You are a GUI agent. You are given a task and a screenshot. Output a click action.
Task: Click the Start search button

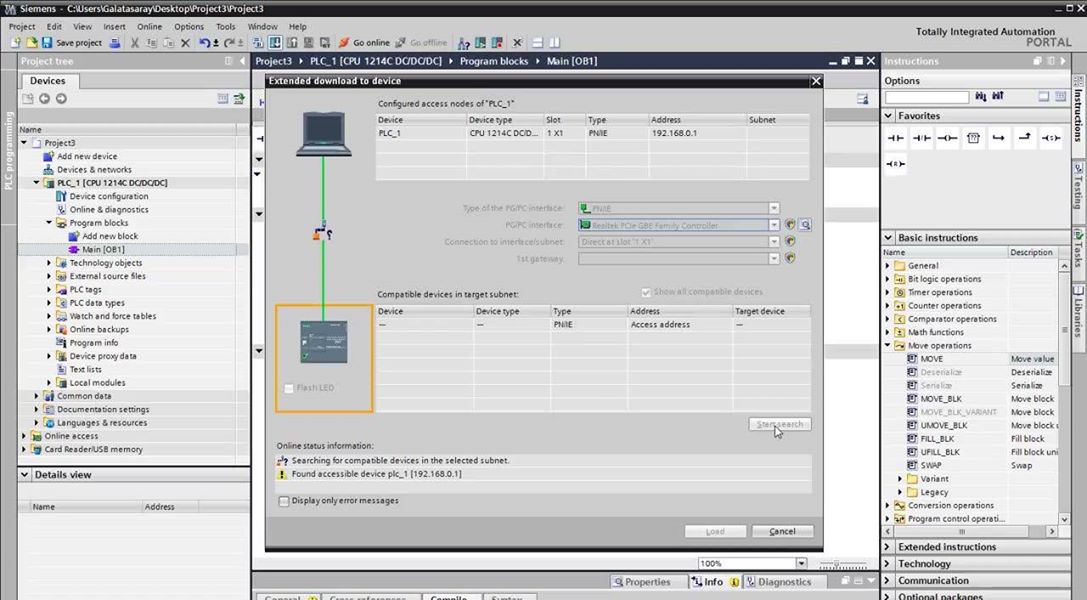point(779,424)
